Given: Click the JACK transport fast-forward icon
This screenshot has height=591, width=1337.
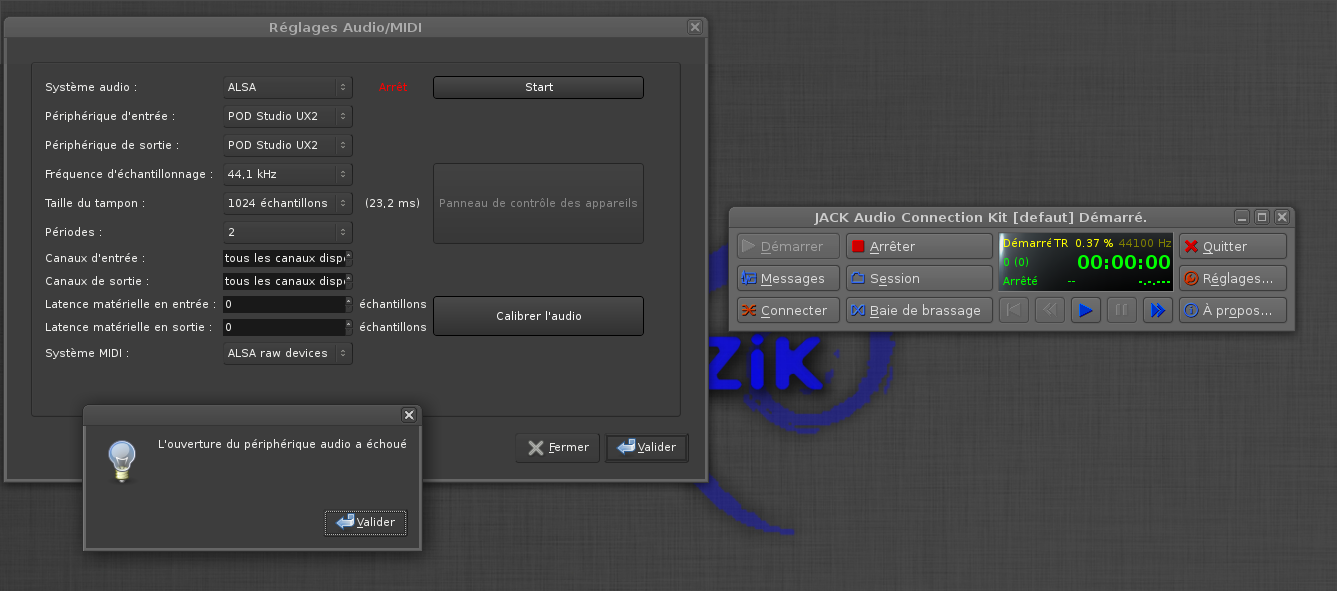Looking at the screenshot, I should coord(1158,310).
